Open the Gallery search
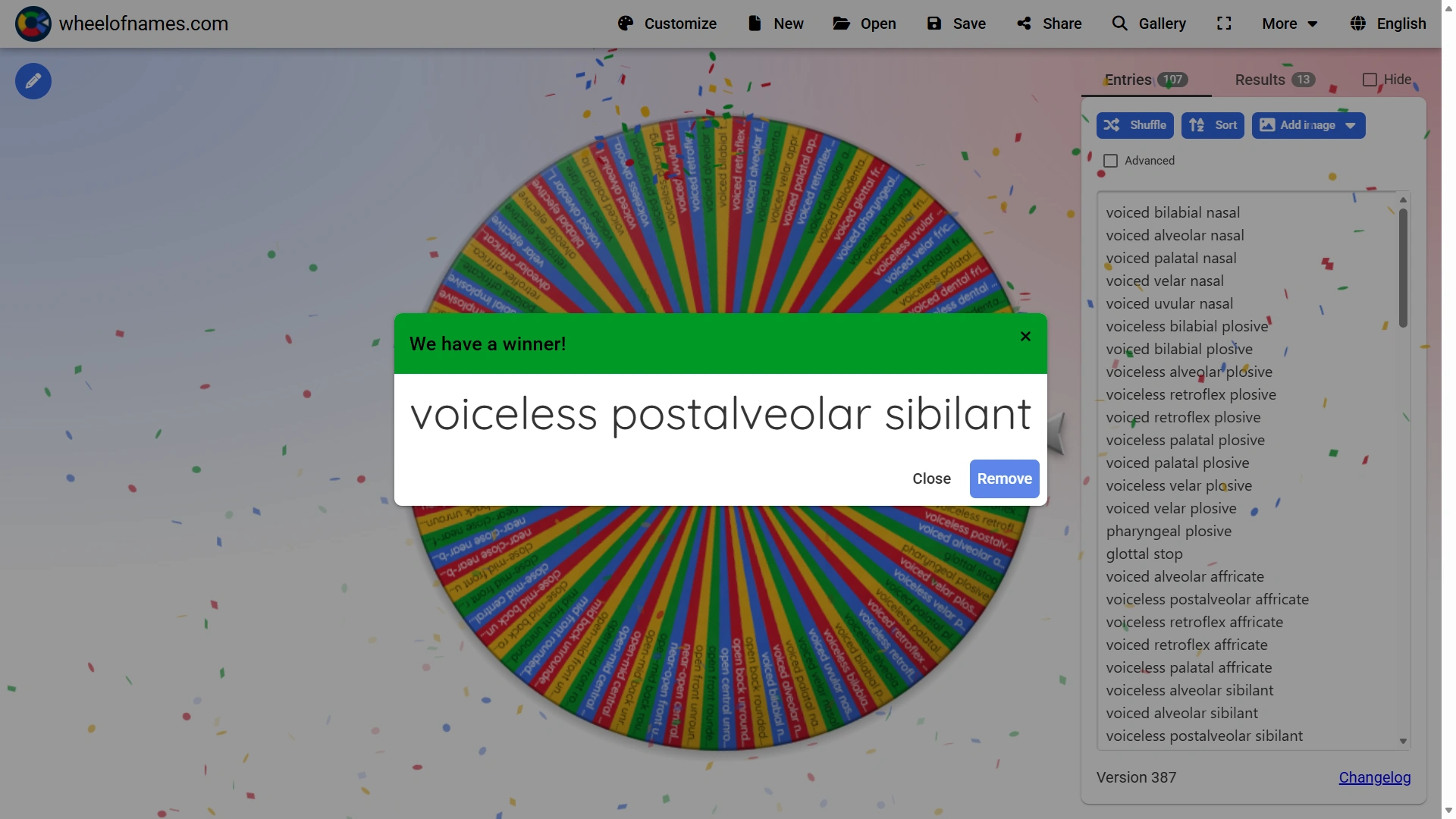Viewport: 1456px width, 819px height. click(1148, 24)
